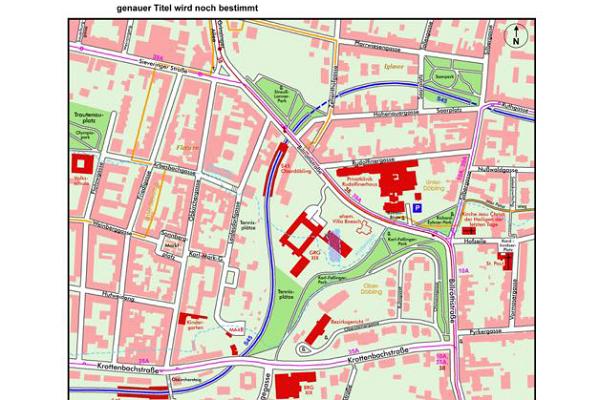
Task: Click the blue parking P symbol
Action: click(x=417, y=207)
